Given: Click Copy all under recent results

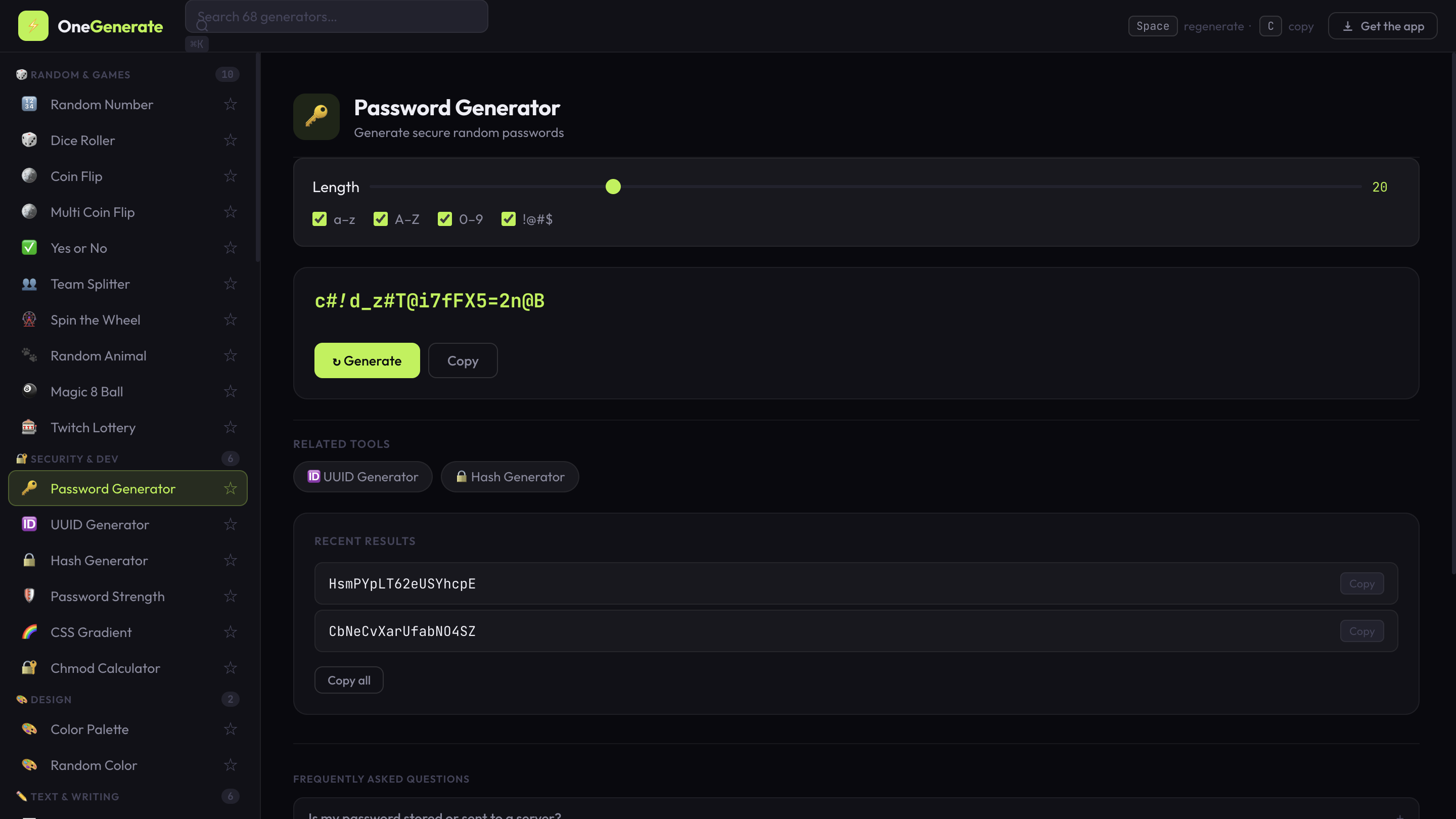Looking at the screenshot, I should pos(349,680).
